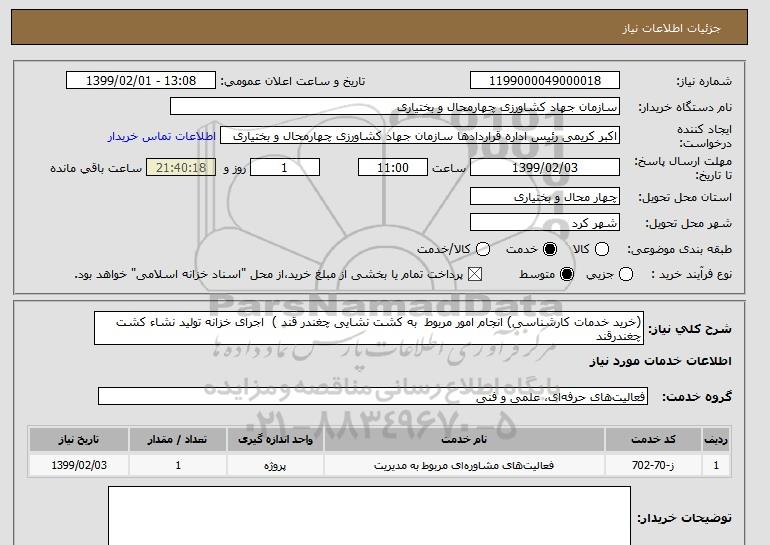
Task: Click the اطلاعات خدمات مورد نیاز heading
Action: tap(660, 361)
